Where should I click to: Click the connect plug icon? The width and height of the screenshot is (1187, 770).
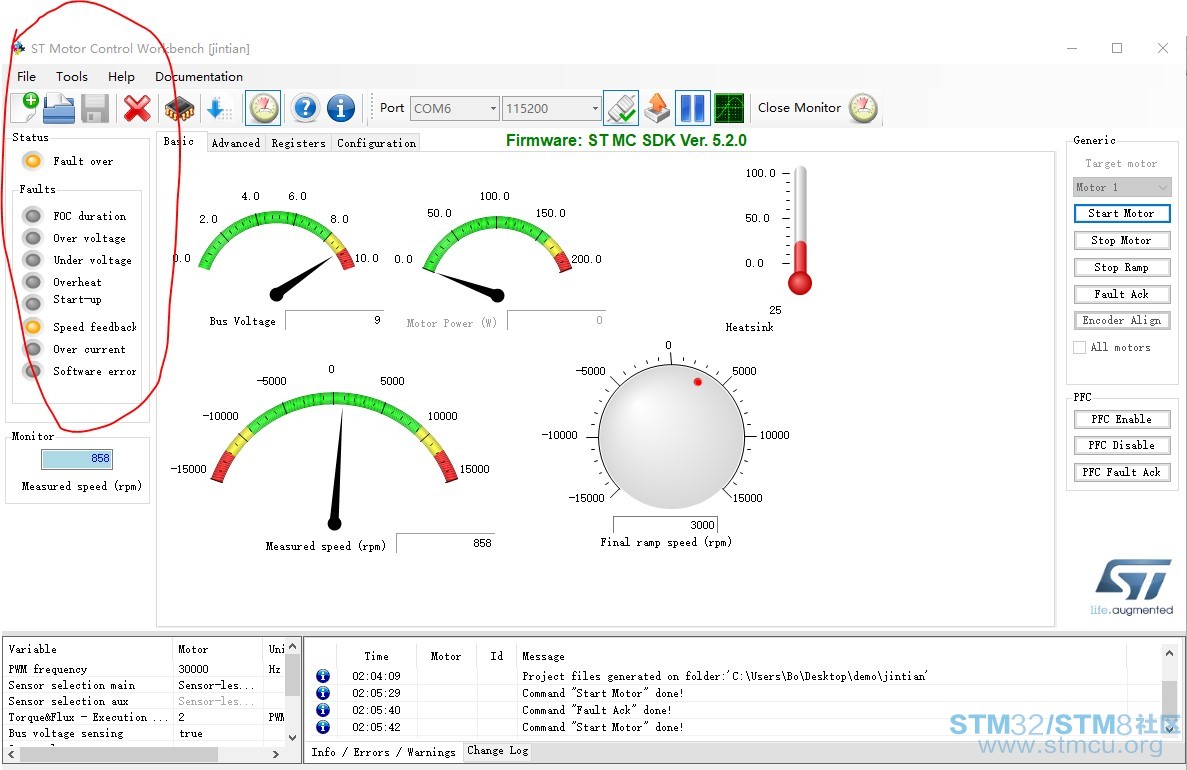(622, 108)
